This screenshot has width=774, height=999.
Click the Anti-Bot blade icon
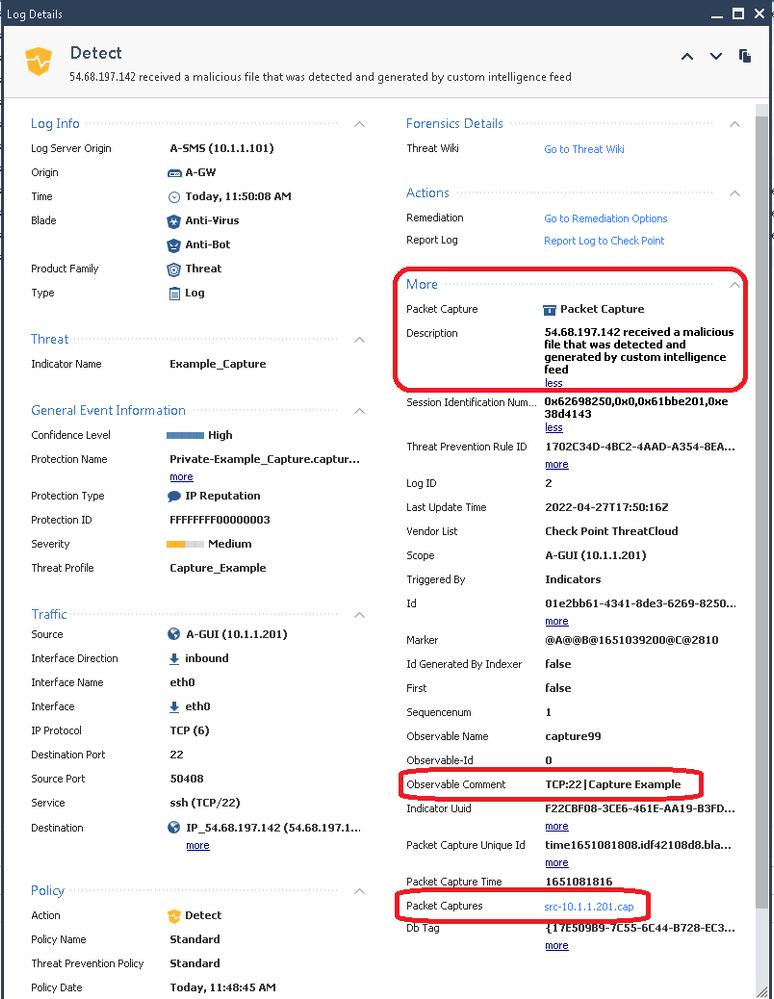tap(174, 245)
